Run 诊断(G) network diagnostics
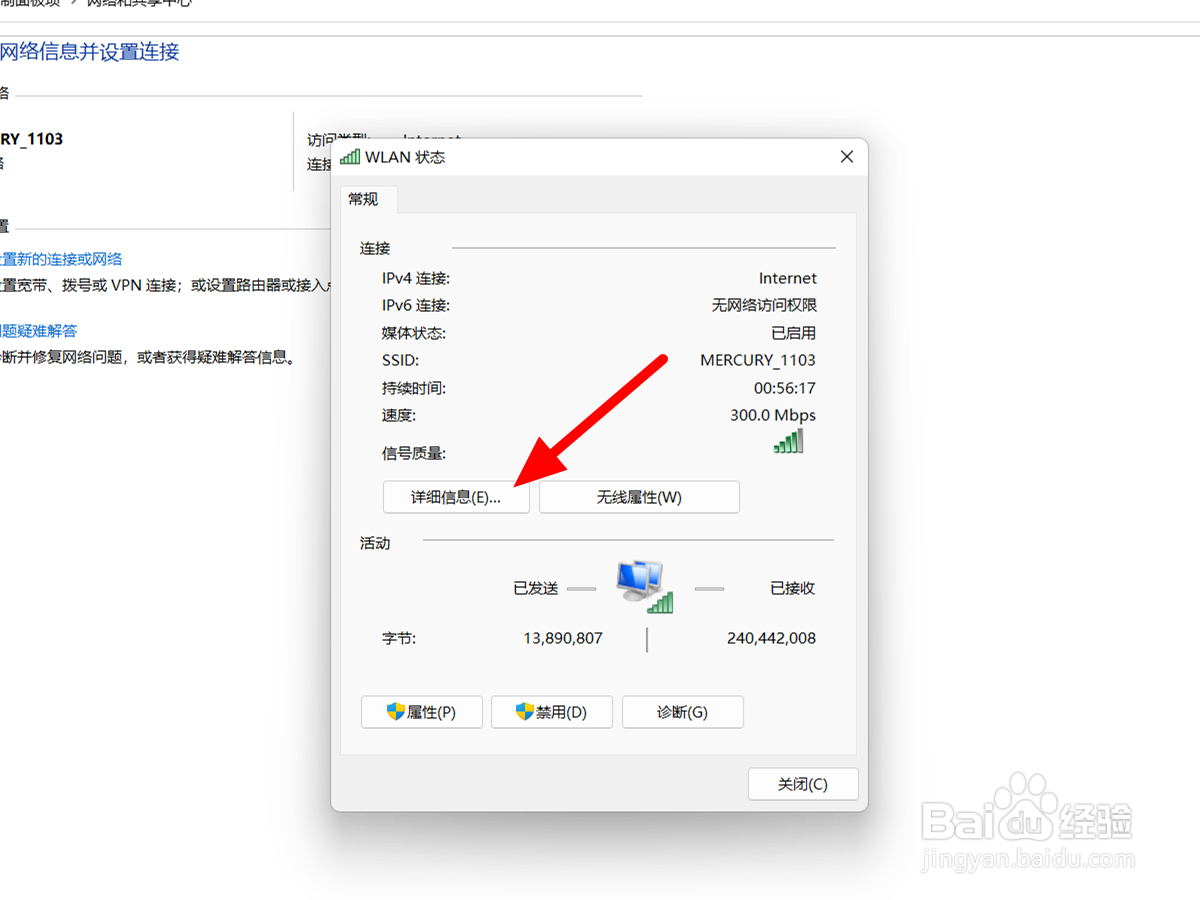The width and height of the screenshot is (1200, 900). pyautogui.click(x=683, y=712)
